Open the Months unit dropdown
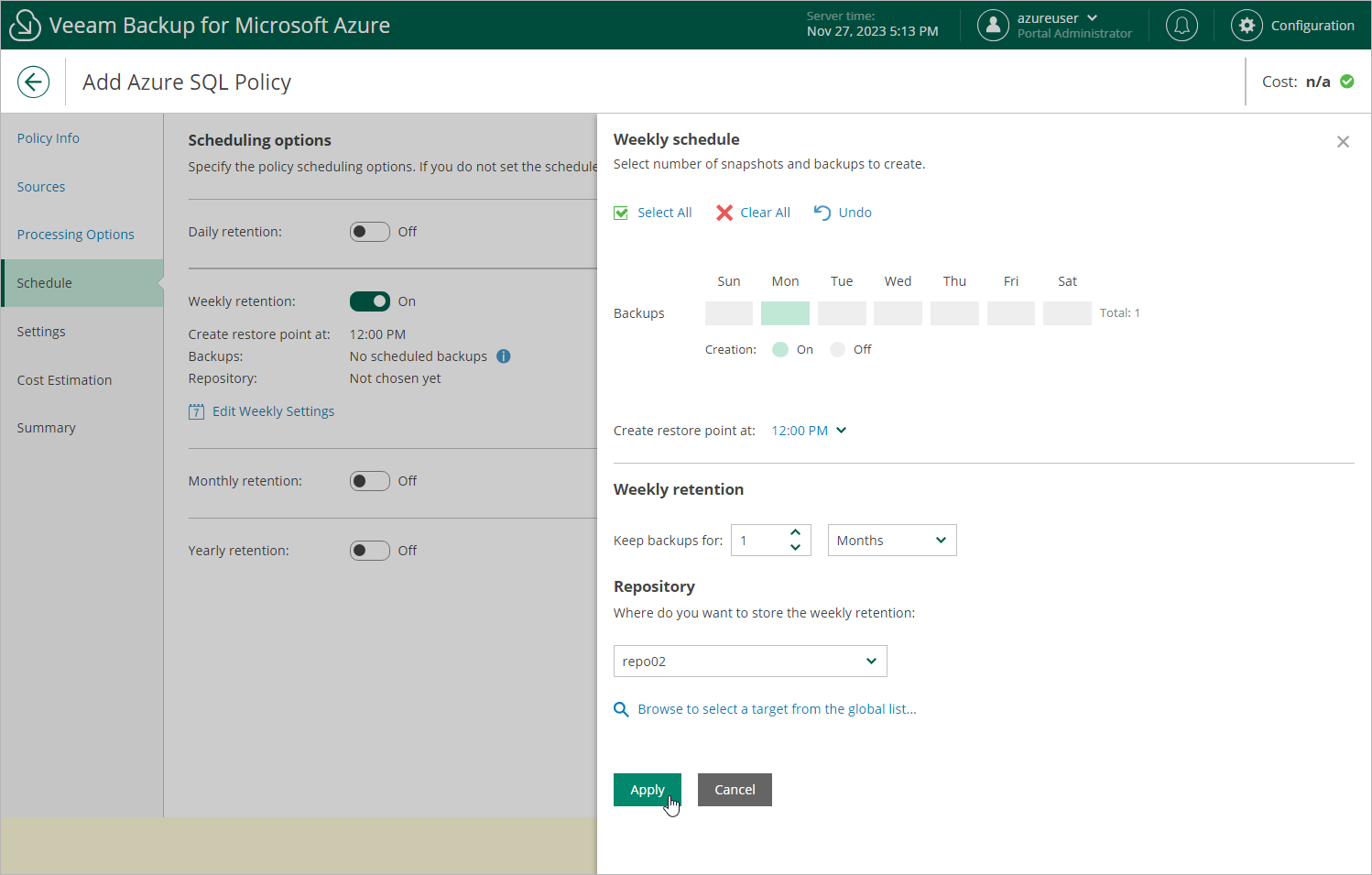The image size is (1372, 875). [x=892, y=541]
